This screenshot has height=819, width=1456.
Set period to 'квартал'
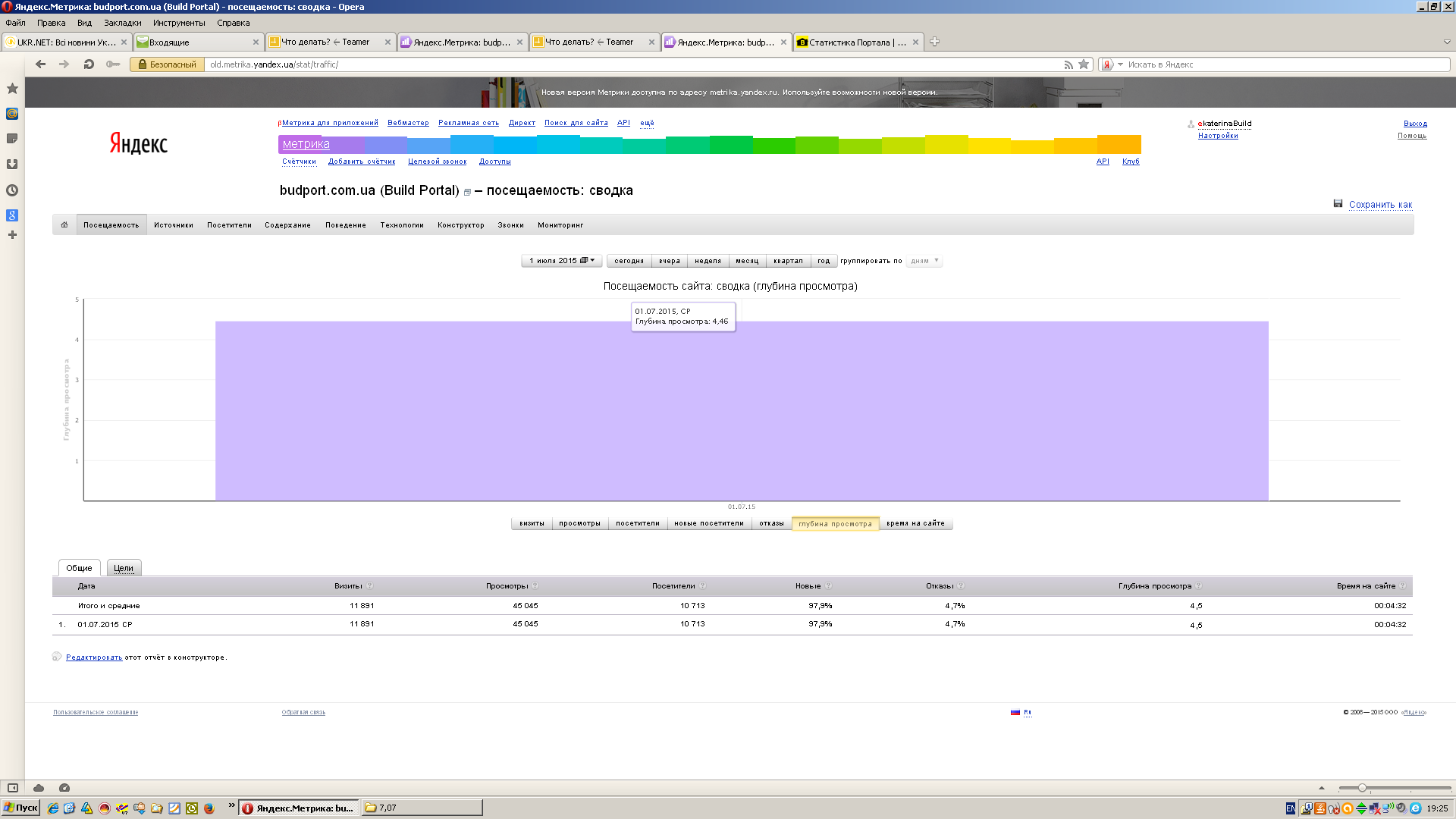tap(788, 261)
